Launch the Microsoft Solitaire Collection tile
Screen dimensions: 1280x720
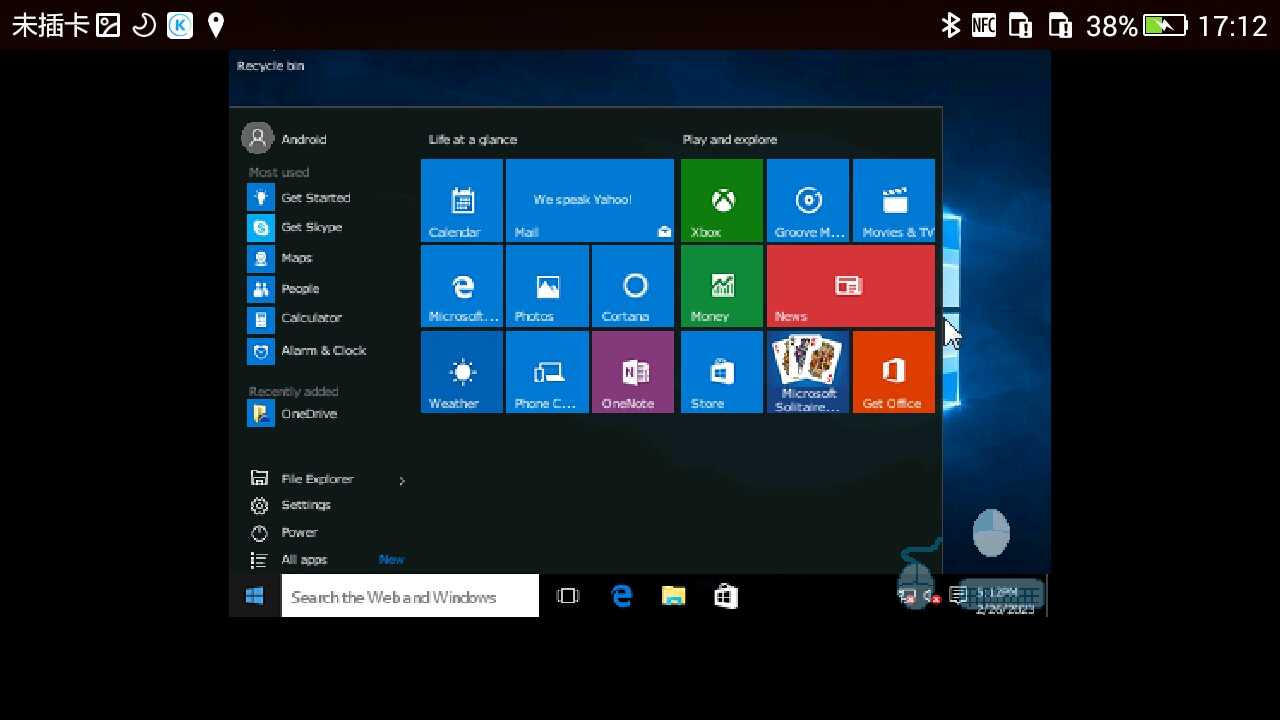(808, 372)
